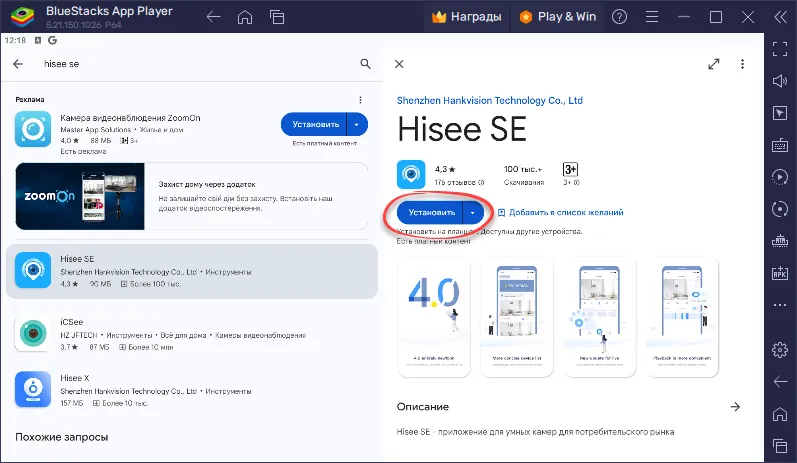This screenshot has width=797, height=463.
Task: Expand the Описание section arrow
Action: point(735,407)
